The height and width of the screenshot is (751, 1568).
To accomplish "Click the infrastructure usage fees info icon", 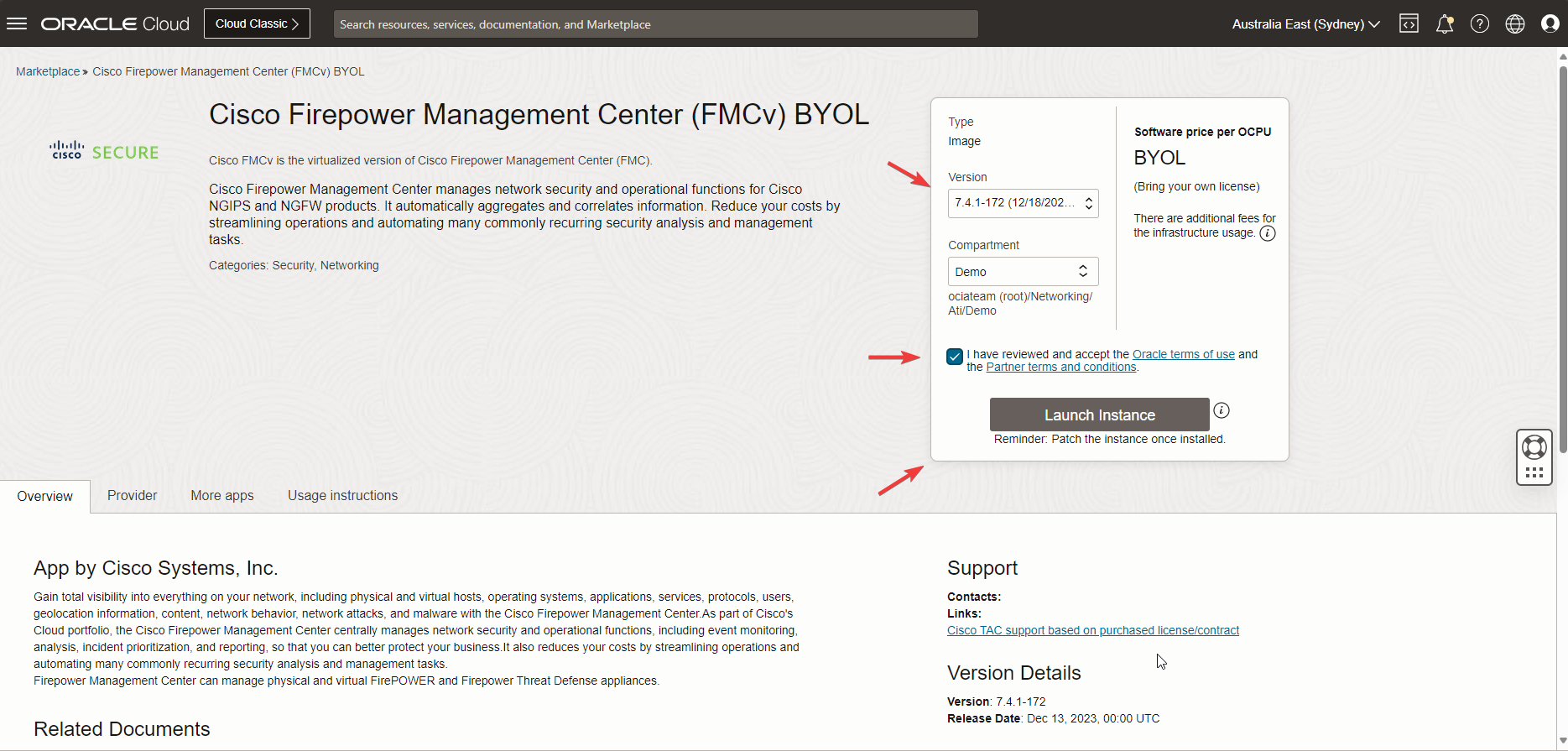I will tap(1268, 233).
